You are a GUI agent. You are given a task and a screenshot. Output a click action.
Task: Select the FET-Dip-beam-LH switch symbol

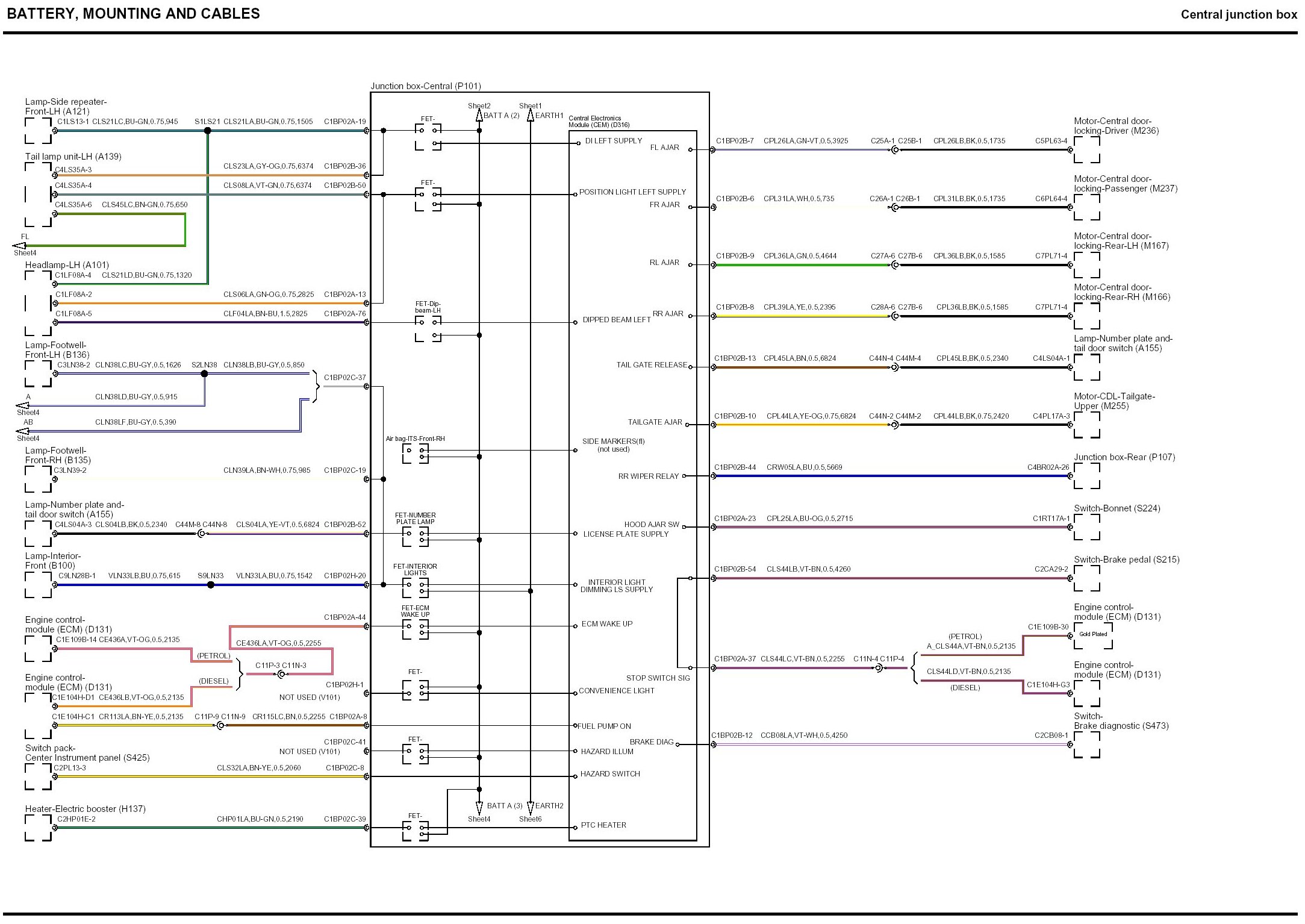428,329
